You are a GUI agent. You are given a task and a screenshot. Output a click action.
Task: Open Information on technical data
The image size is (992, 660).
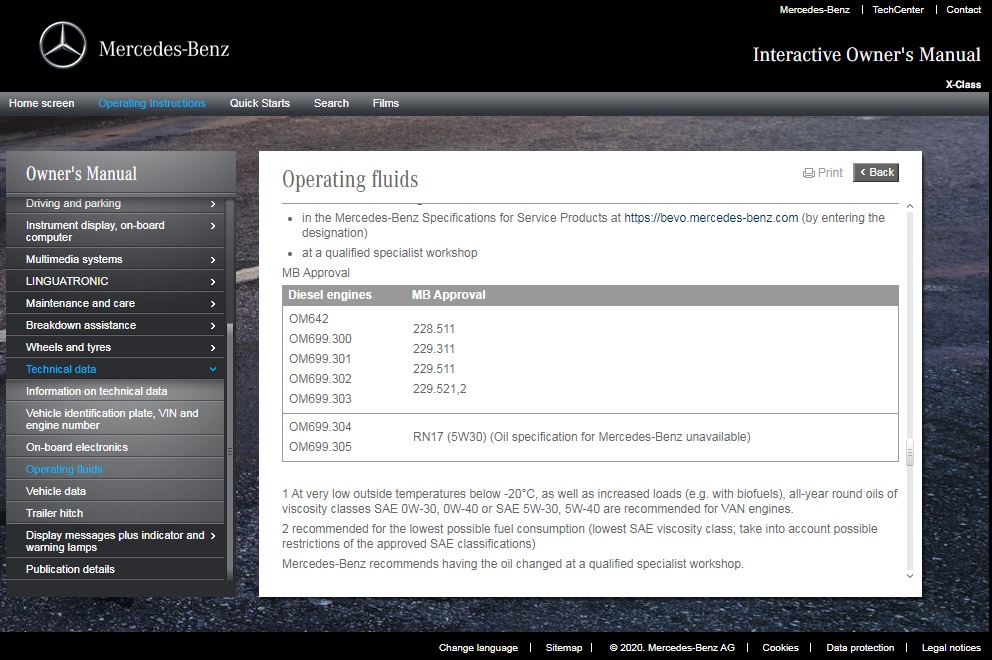(115, 391)
